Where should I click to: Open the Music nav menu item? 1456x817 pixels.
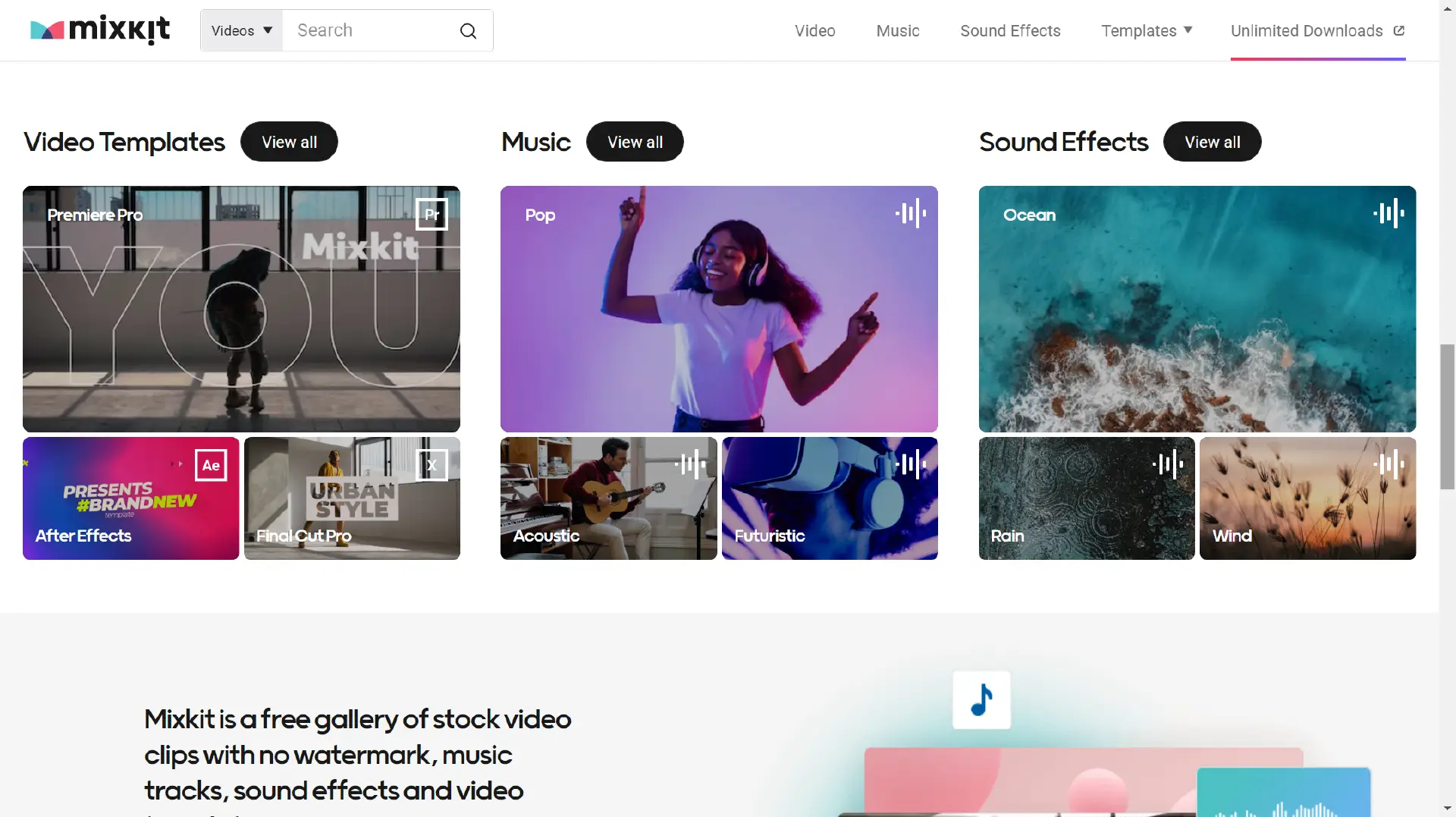[897, 31]
